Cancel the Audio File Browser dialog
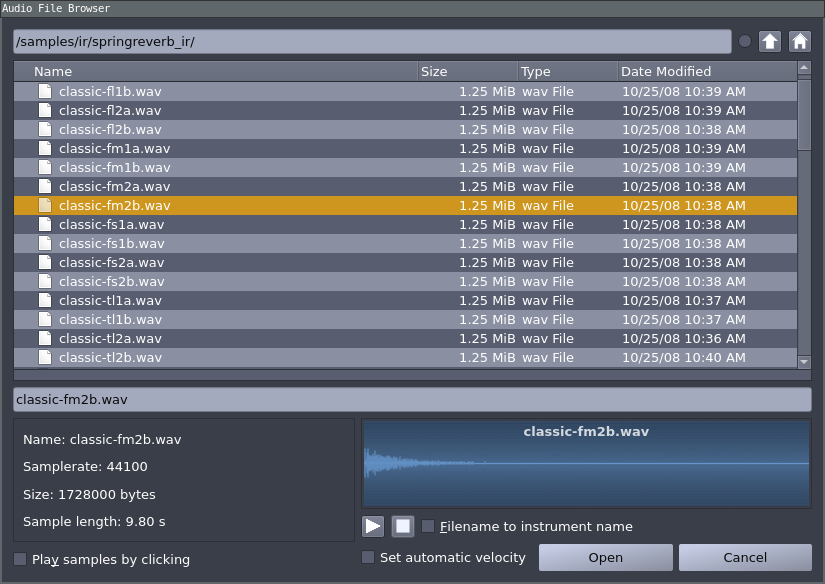This screenshot has width=825, height=584. [745, 557]
